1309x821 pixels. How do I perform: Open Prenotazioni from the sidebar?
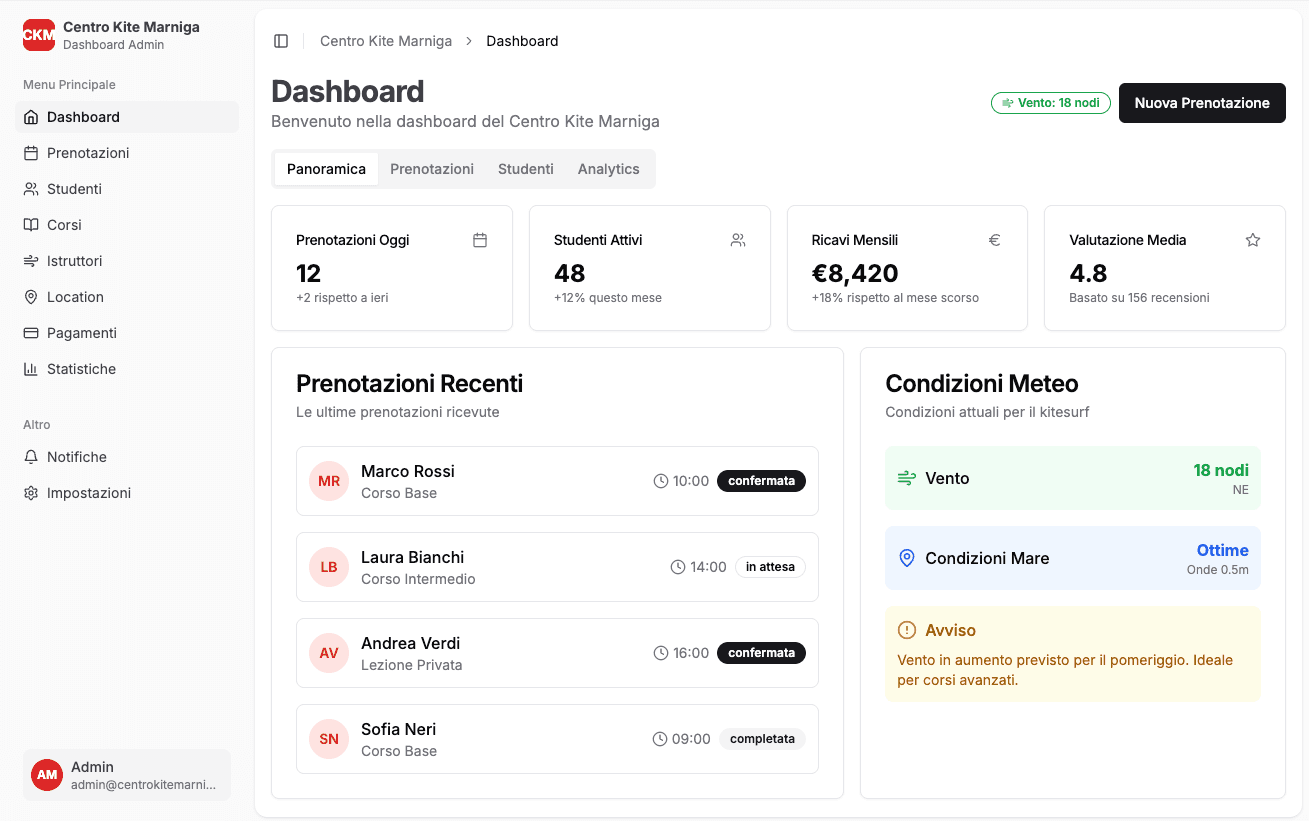pos(87,153)
